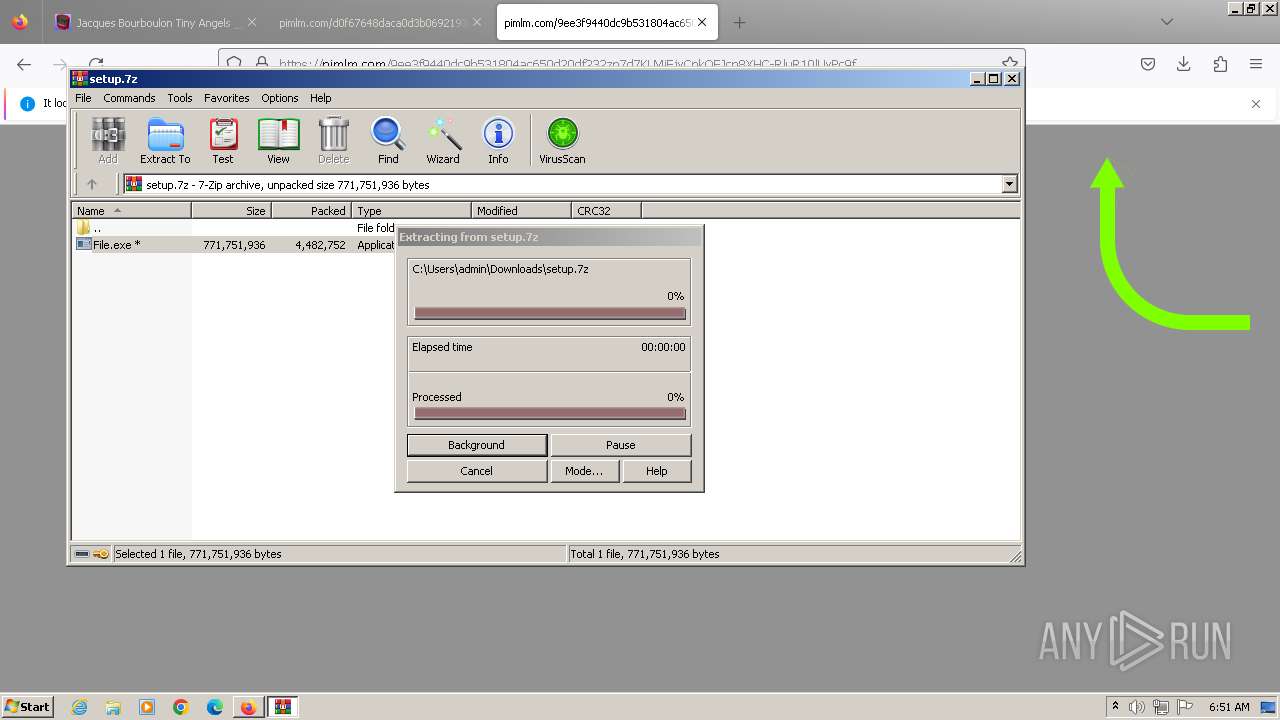Open File Explorer from taskbar
Image resolution: width=1280 pixels, height=720 pixels.
click(x=113, y=707)
